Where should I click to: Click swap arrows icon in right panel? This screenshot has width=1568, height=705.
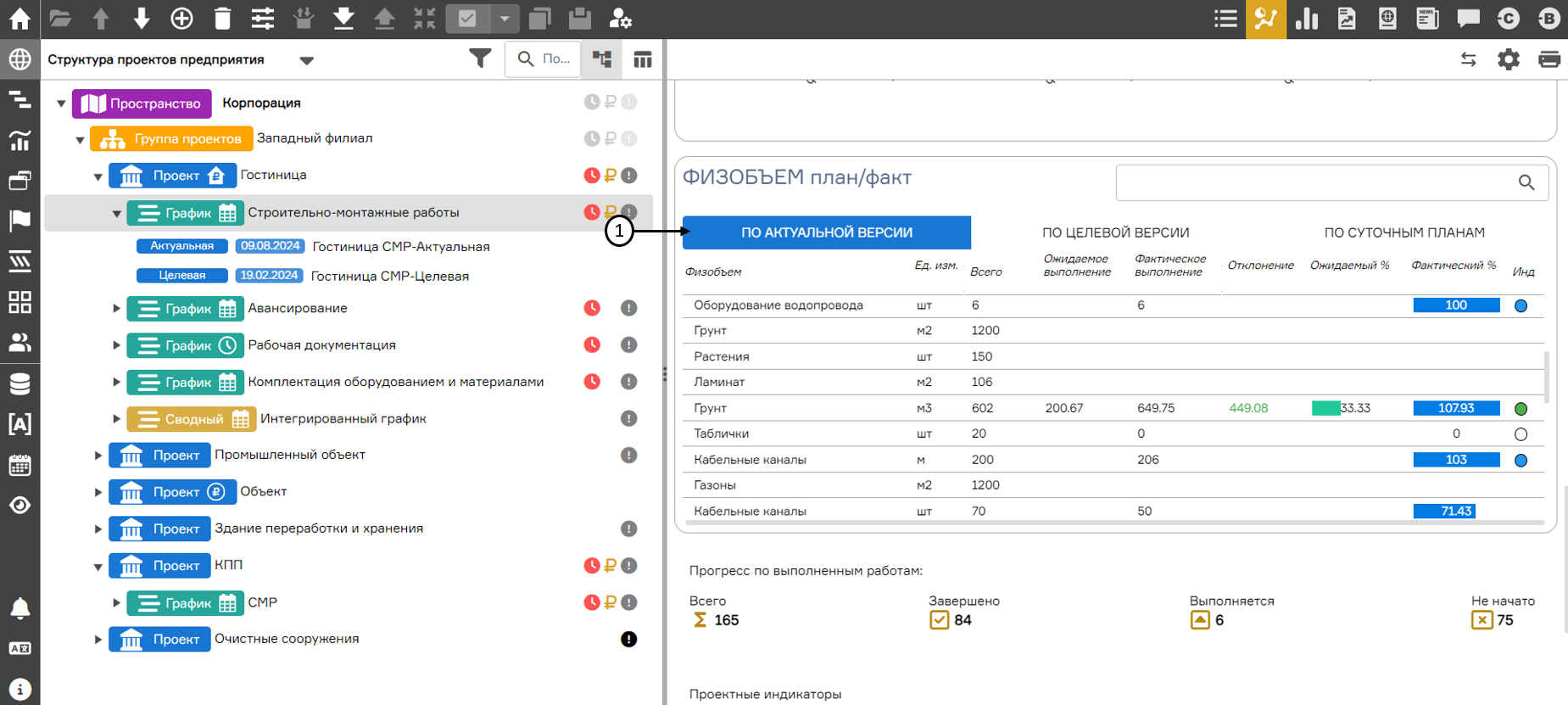point(1469,59)
